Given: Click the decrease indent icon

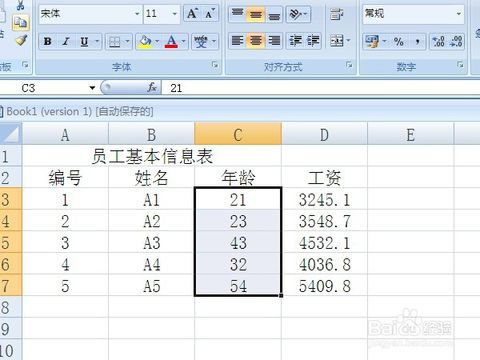Looking at the screenshot, I should (x=295, y=41).
